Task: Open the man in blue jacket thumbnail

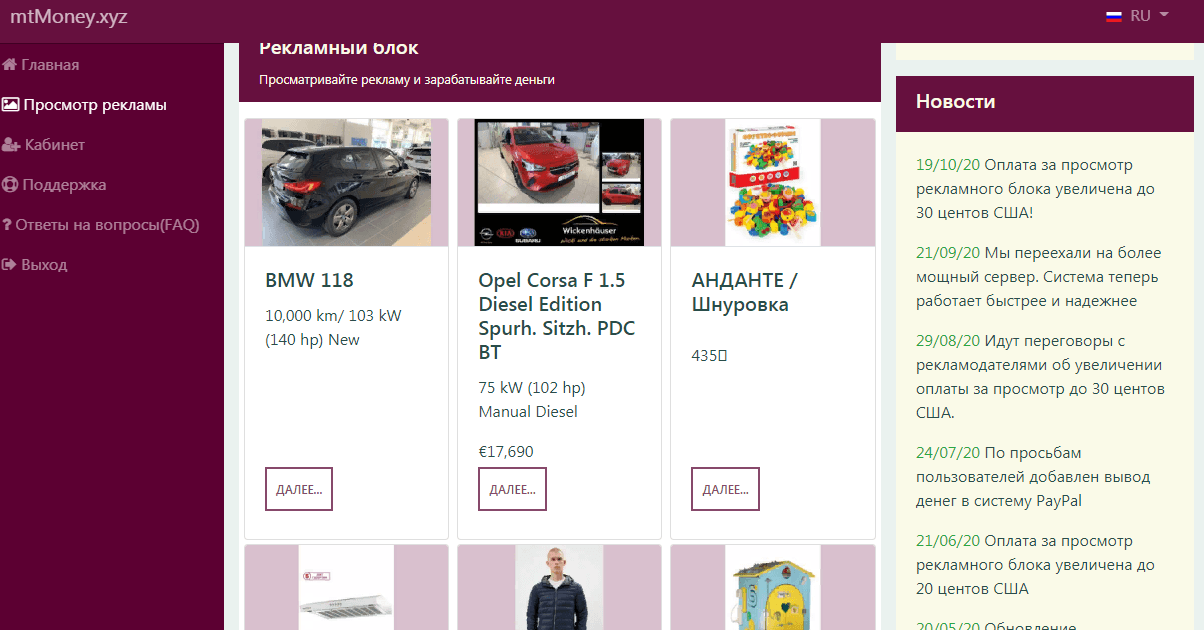Action: 560,588
